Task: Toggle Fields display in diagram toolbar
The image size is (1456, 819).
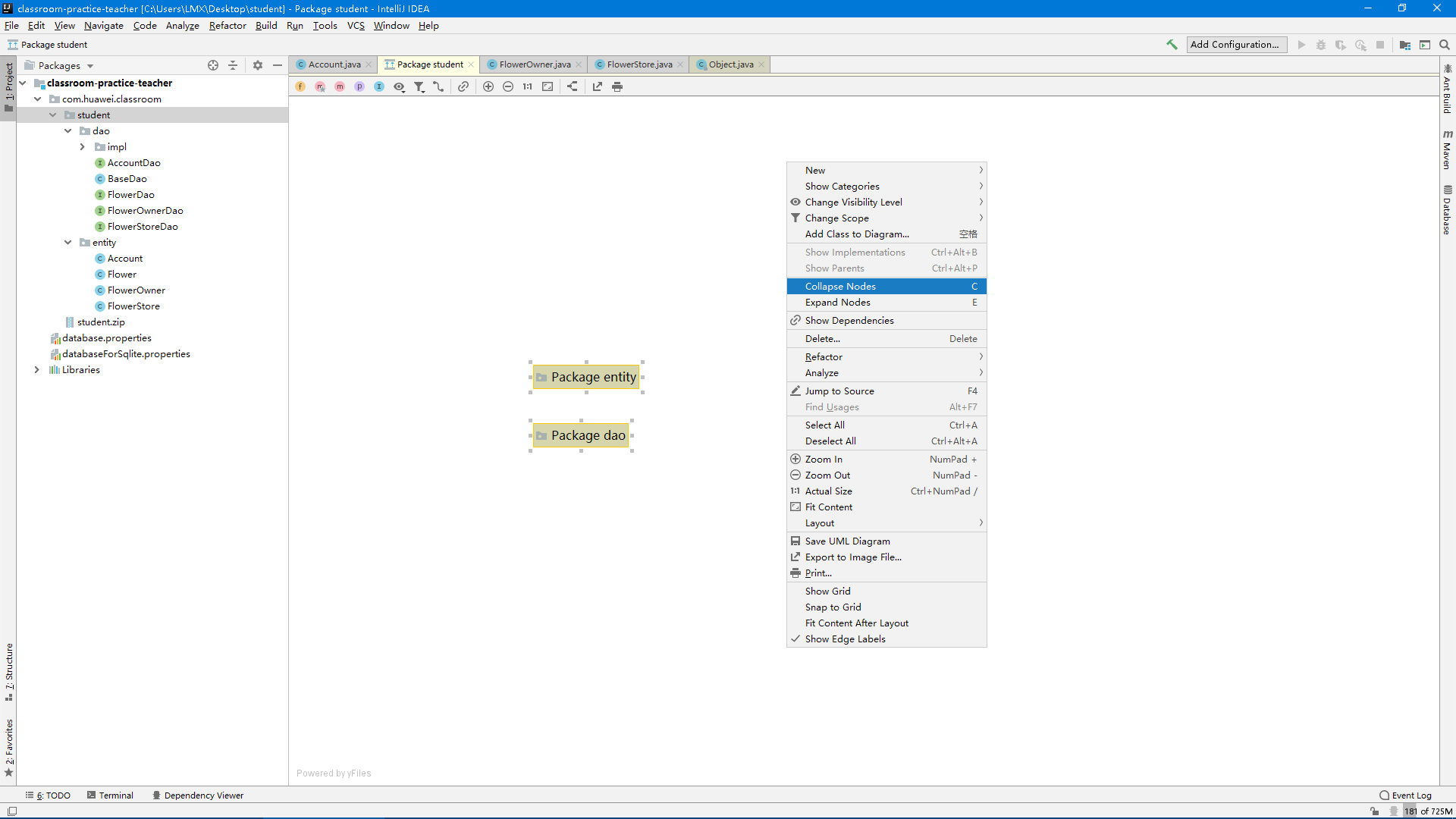Action: pos(300,86)
